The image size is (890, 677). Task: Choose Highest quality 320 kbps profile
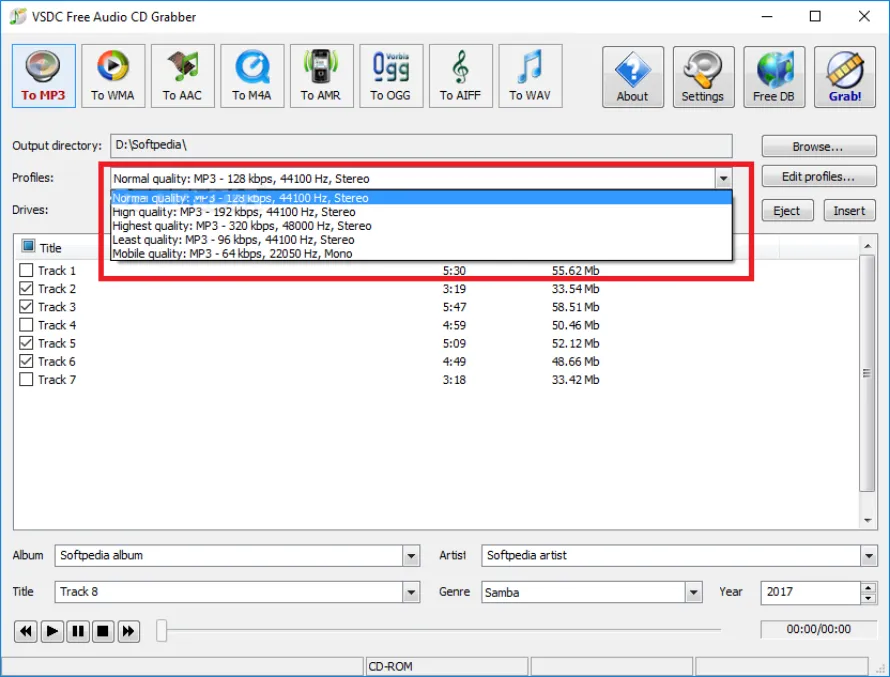421,226
